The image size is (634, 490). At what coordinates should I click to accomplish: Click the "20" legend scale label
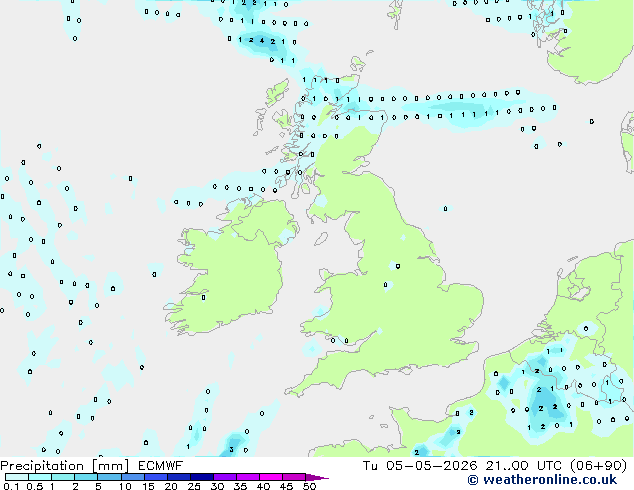[x=171, y=486]
